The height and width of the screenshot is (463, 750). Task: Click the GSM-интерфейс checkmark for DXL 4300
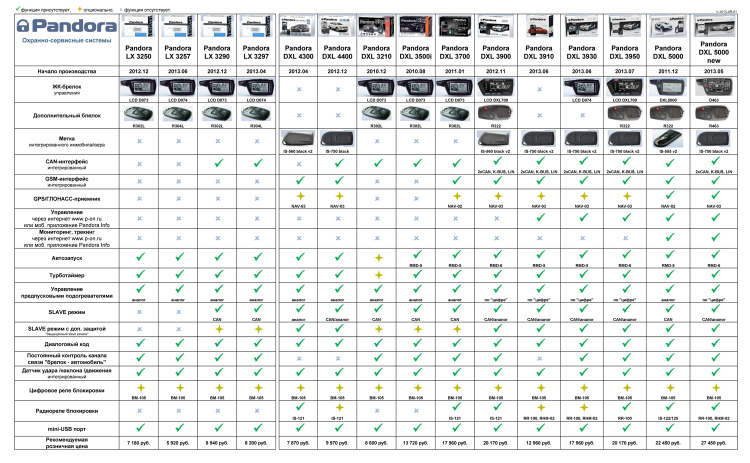click(296, 179)
